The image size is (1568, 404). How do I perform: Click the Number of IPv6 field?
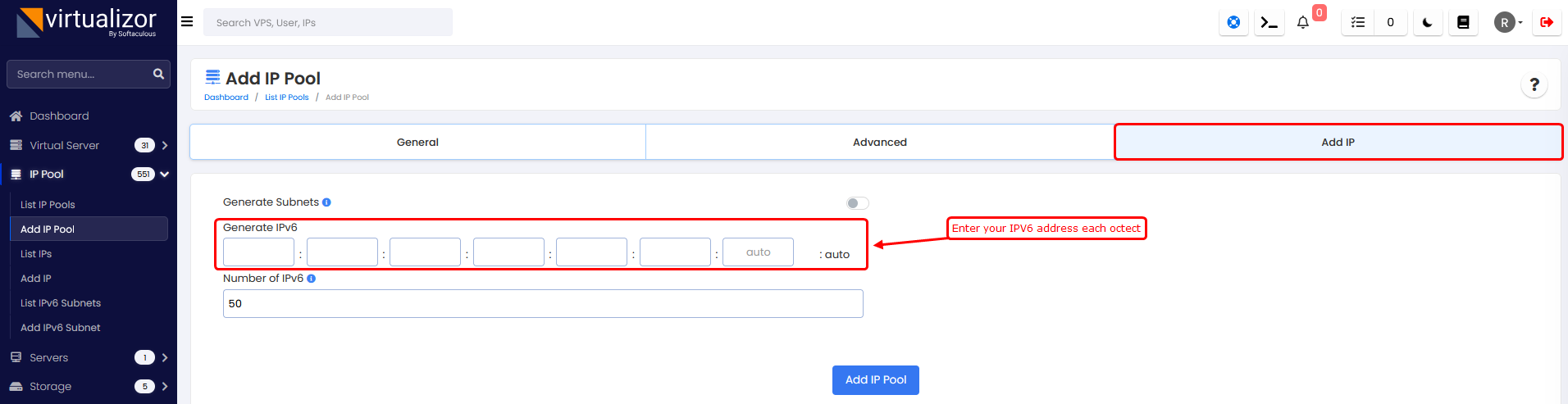pos(543,304)
